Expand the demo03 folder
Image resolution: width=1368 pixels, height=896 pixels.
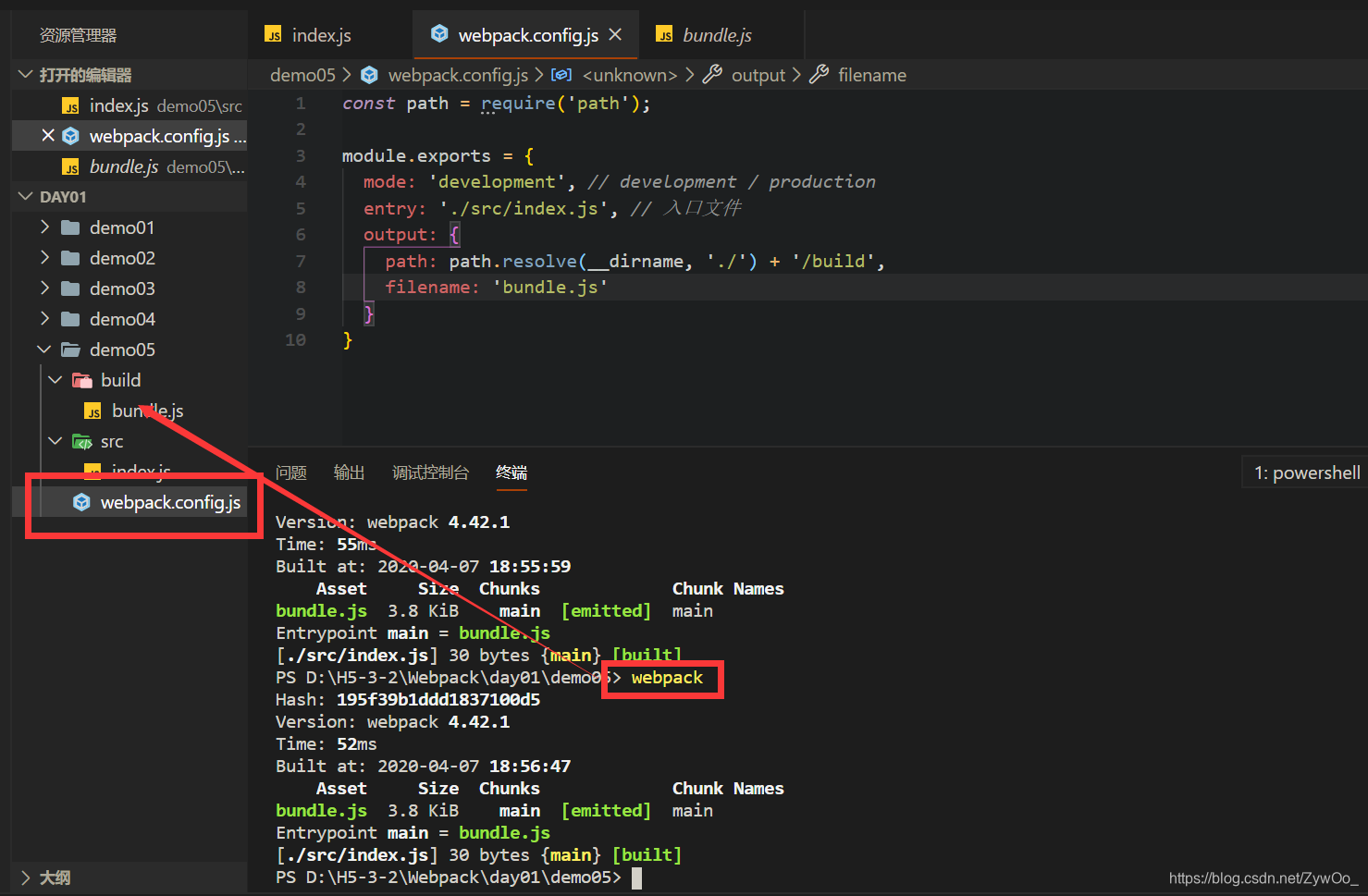click(x=44, y=288)
